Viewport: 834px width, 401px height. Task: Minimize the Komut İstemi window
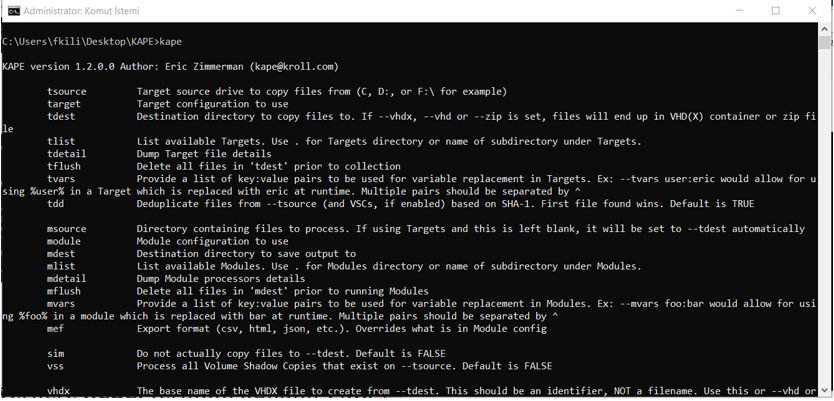(x=738, y=11)
